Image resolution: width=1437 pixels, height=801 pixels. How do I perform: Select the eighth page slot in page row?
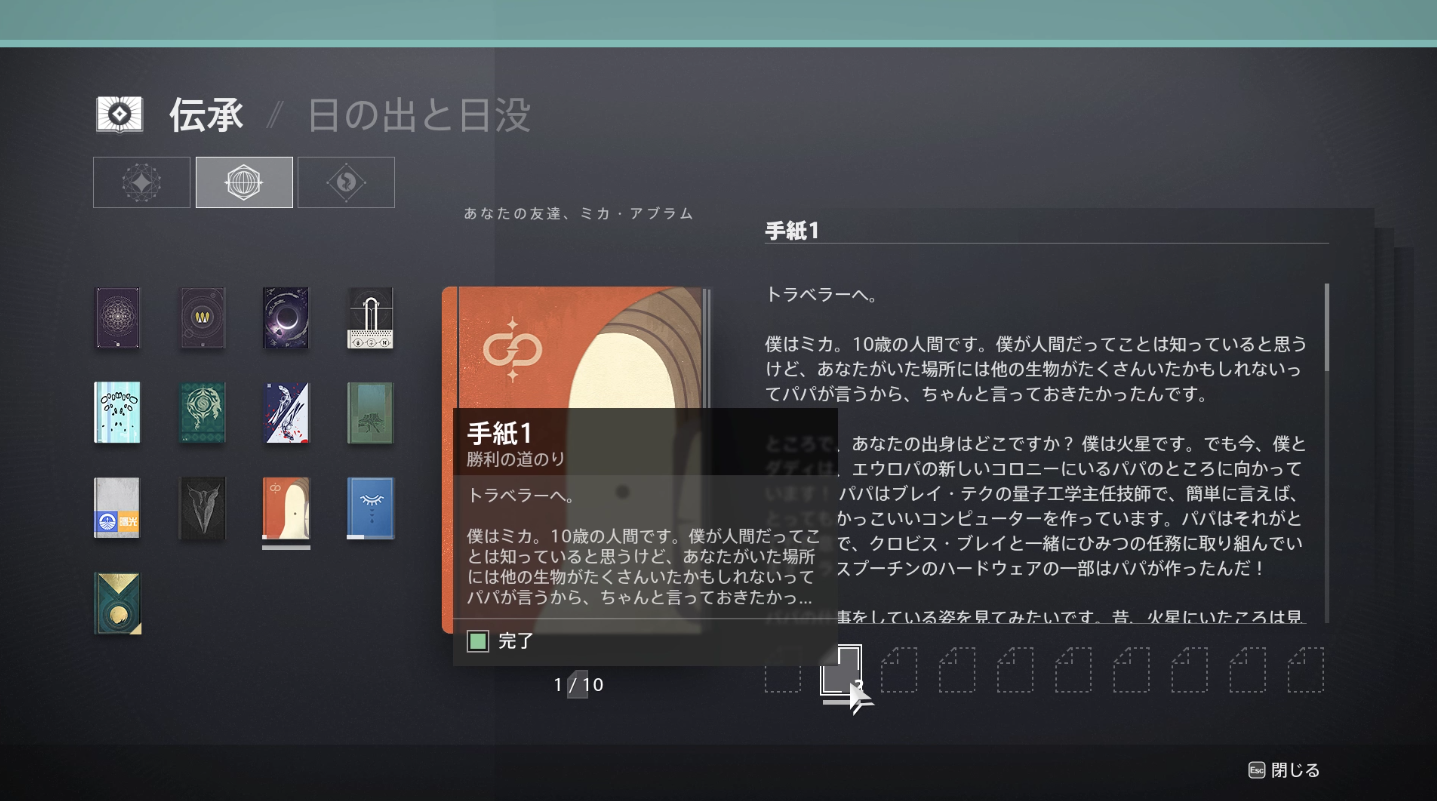coord(1189,670)
